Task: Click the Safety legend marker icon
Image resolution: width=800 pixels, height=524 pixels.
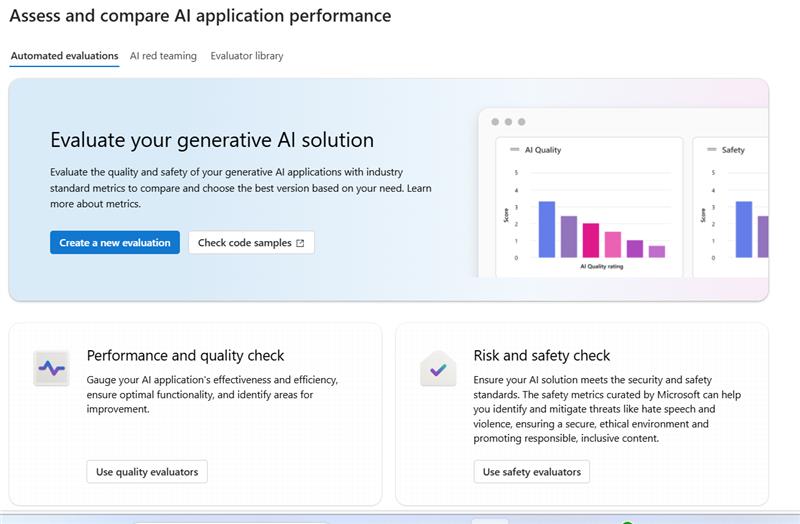Action: [x=711, y=150]
